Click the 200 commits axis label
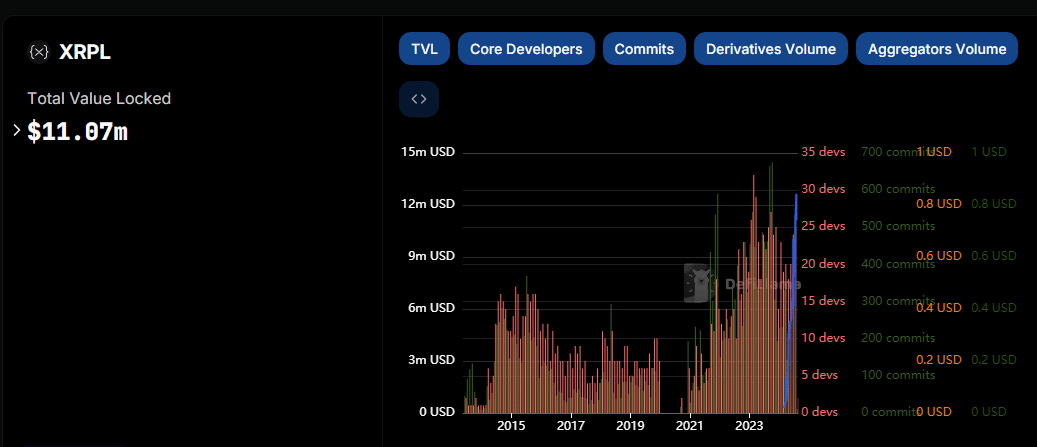The height and width of the screenshot is (447, 1037). coord(898,338)
